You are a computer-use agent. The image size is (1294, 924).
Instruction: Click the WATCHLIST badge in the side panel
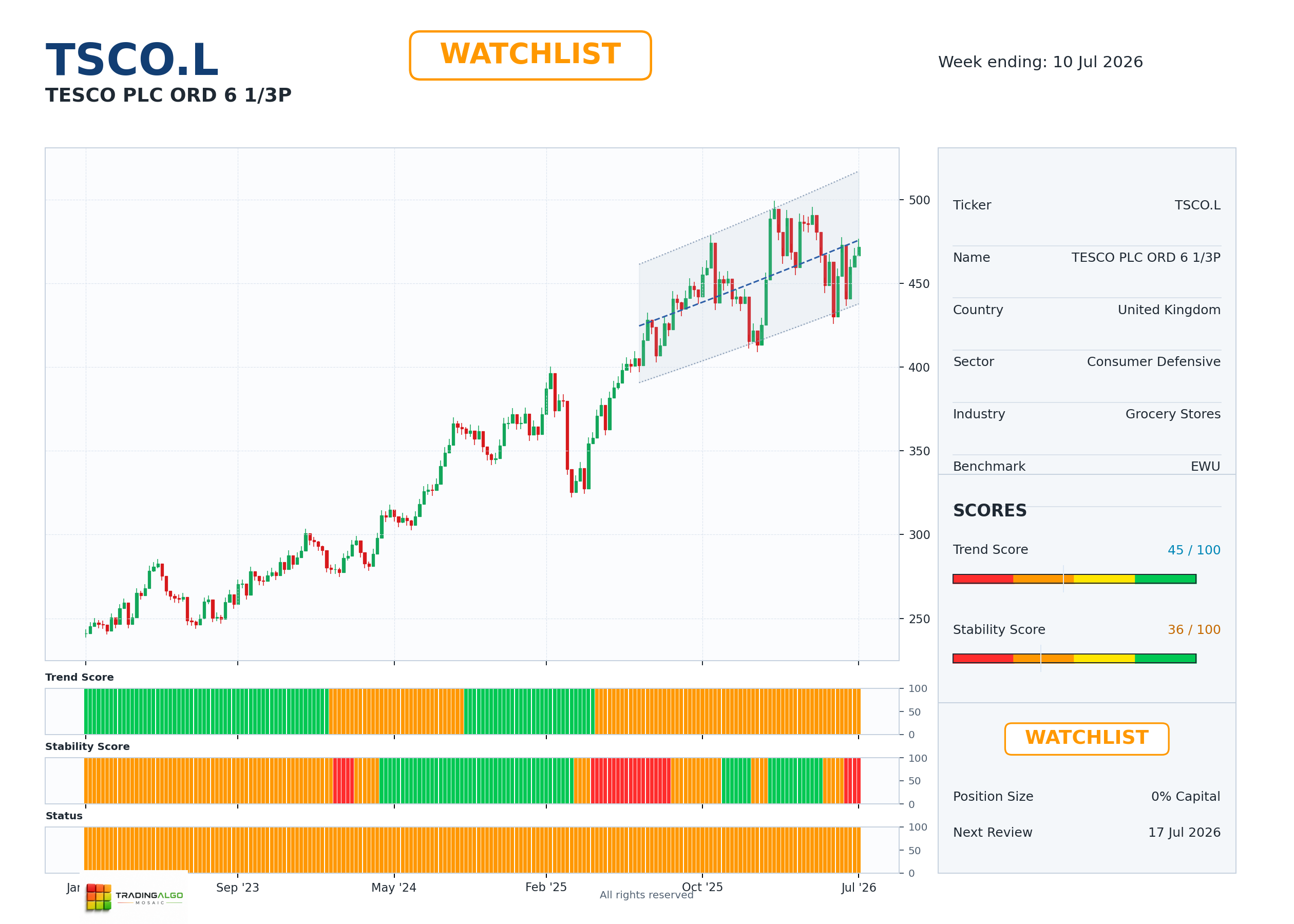pyautogui.click(x=1087, y=739)
